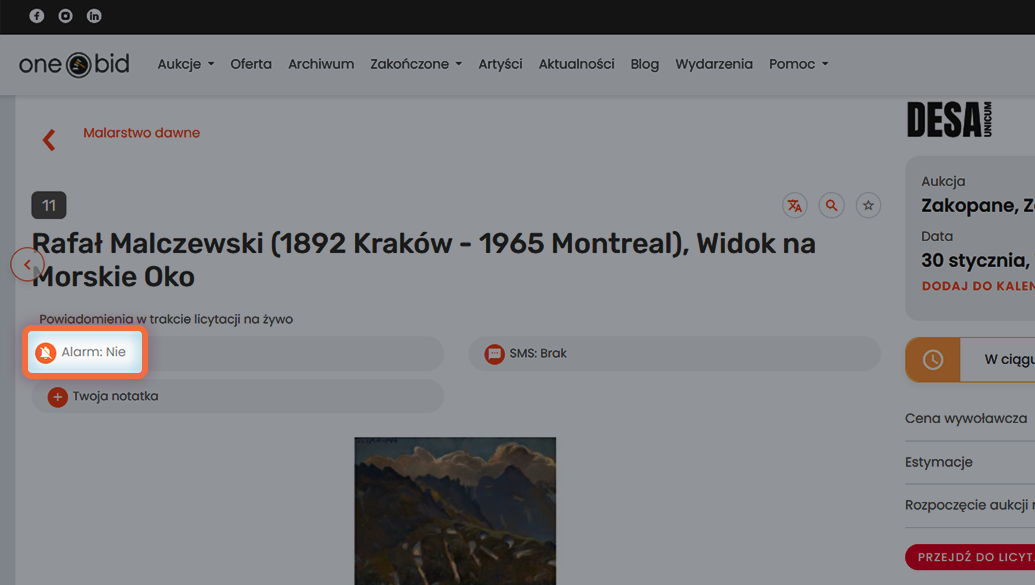Click the magnifier search icon
1035x585 pixels.
pos(832,205)
